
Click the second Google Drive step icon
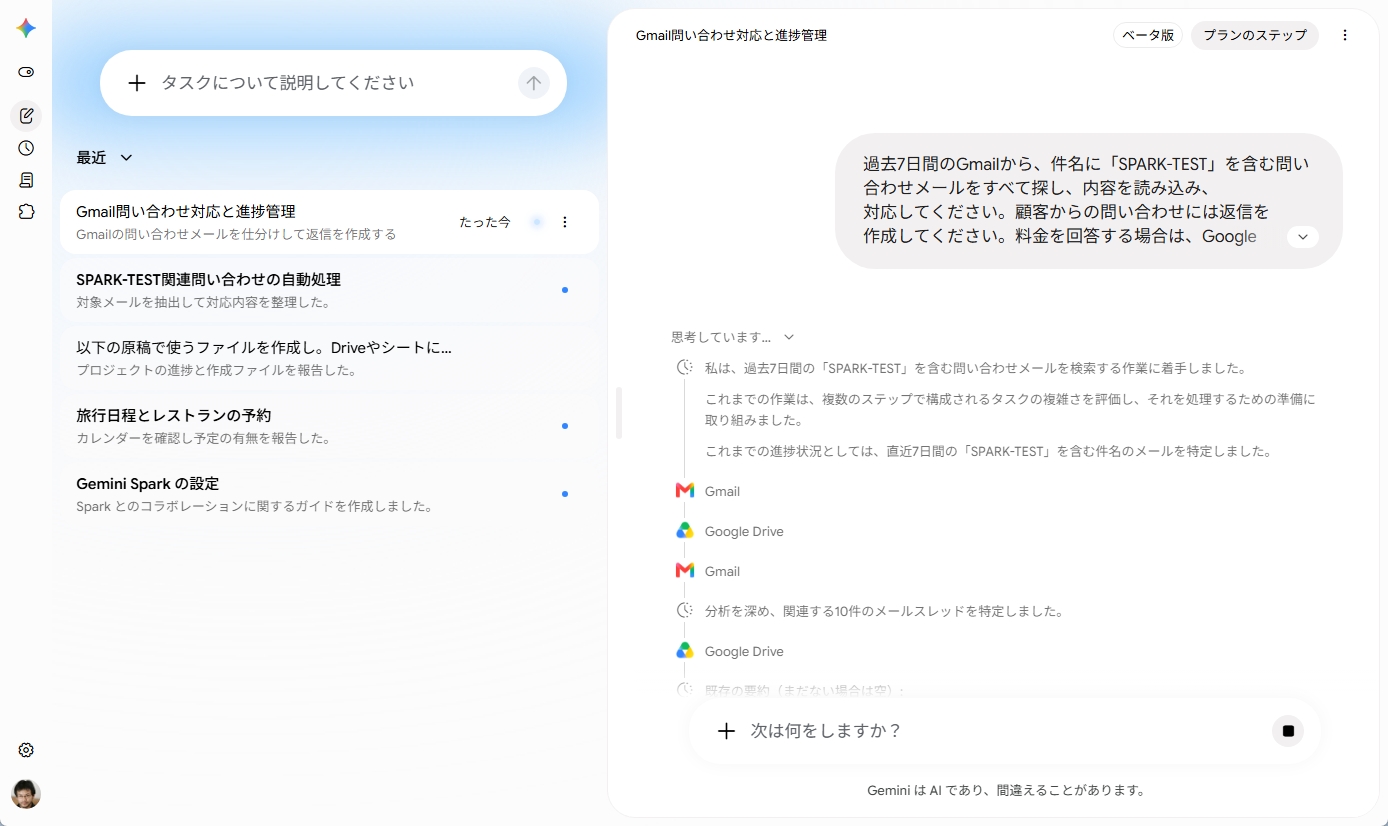(x=685, y=651)
